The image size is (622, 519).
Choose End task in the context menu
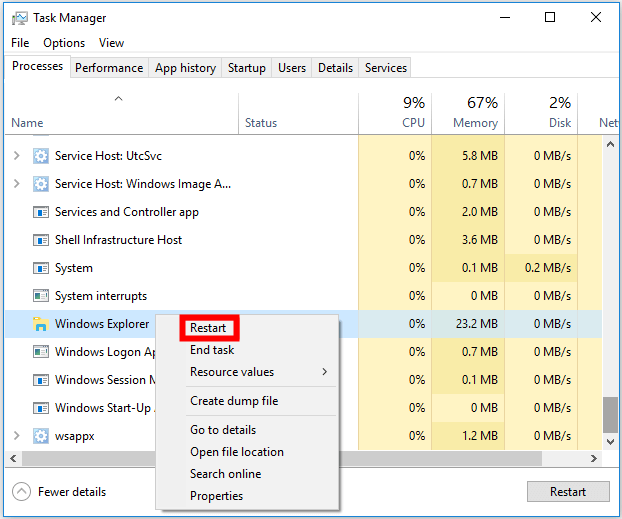click(x=212, y=350)
